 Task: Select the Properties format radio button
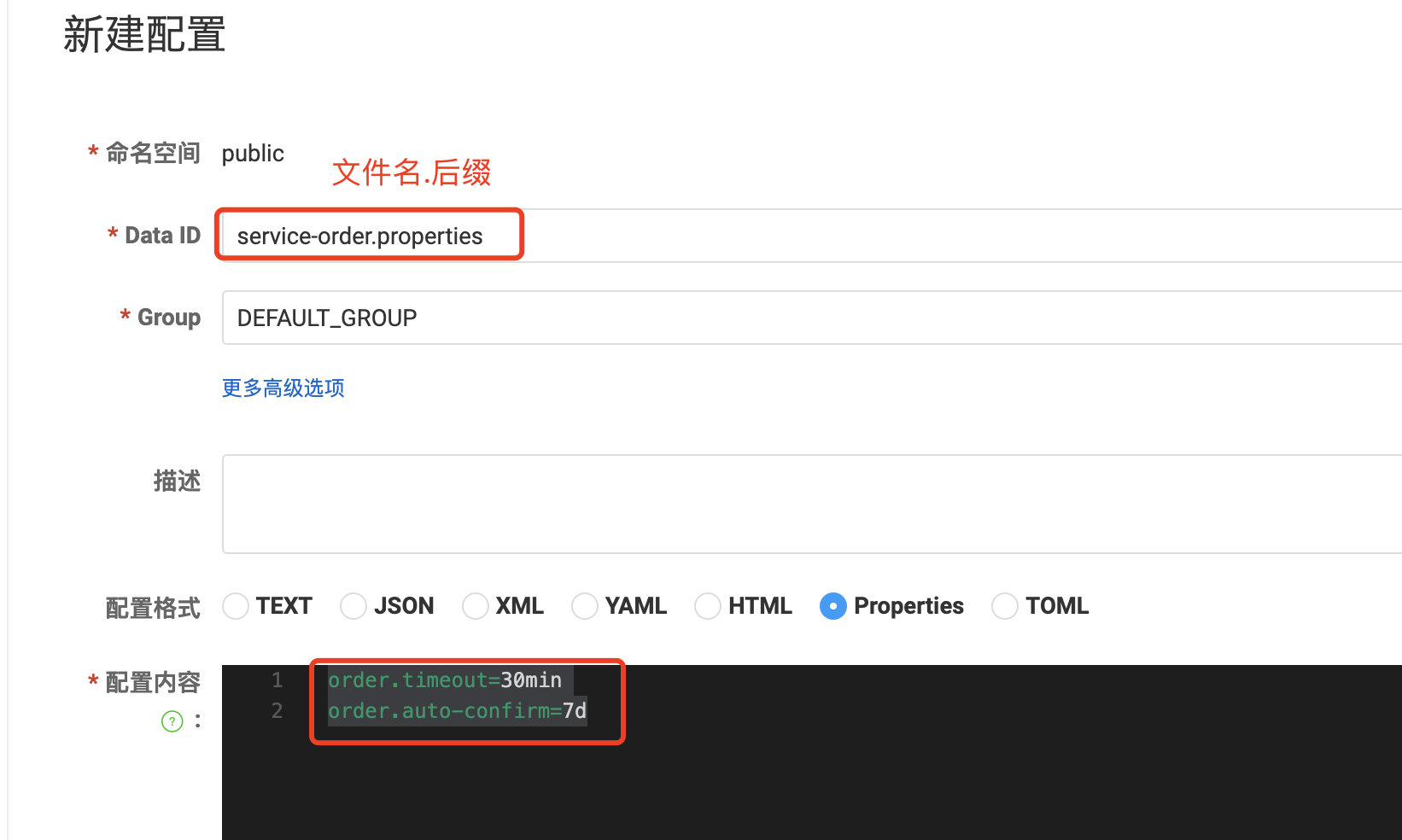click(x=833, y=606)
